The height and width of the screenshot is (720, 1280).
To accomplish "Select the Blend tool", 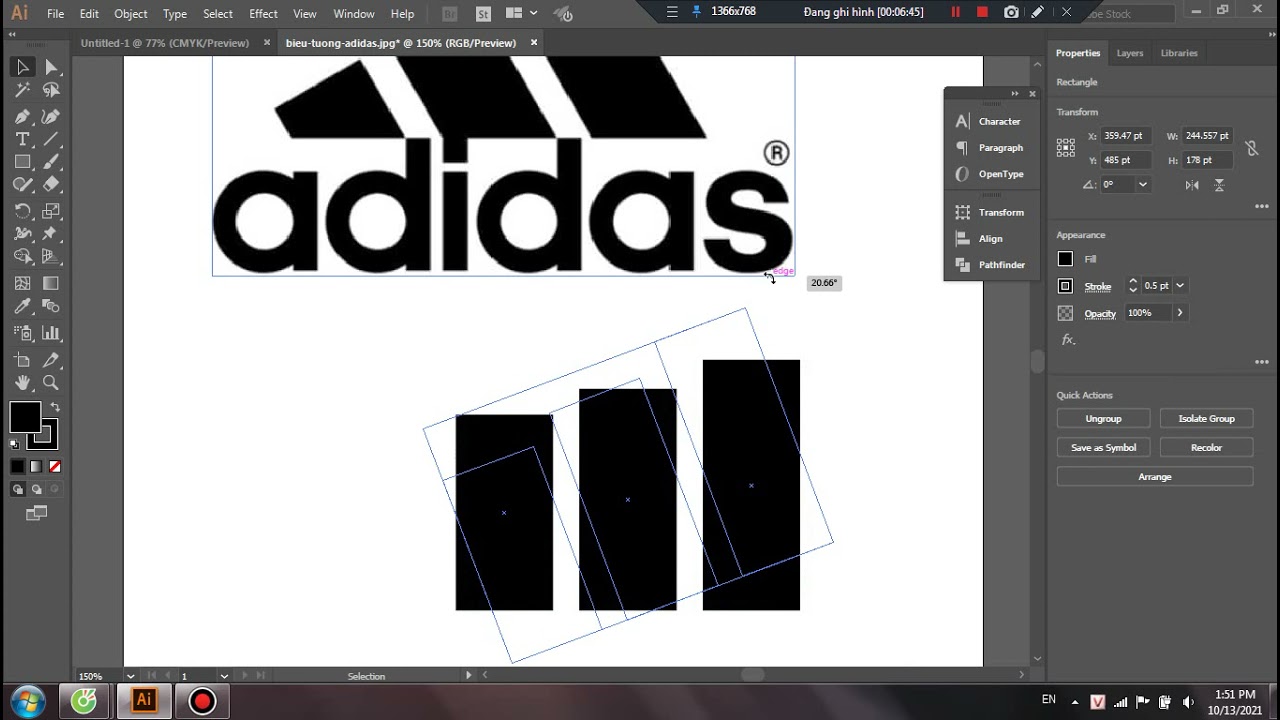I will click(51, 306).
